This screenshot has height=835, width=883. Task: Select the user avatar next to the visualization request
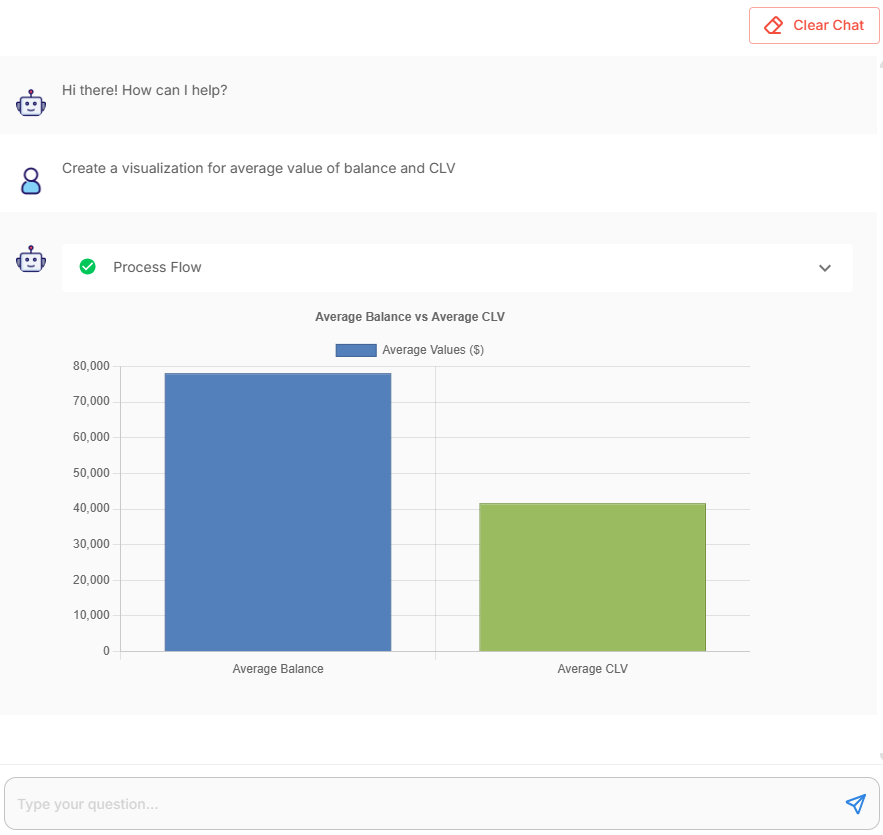pos(31,180)
